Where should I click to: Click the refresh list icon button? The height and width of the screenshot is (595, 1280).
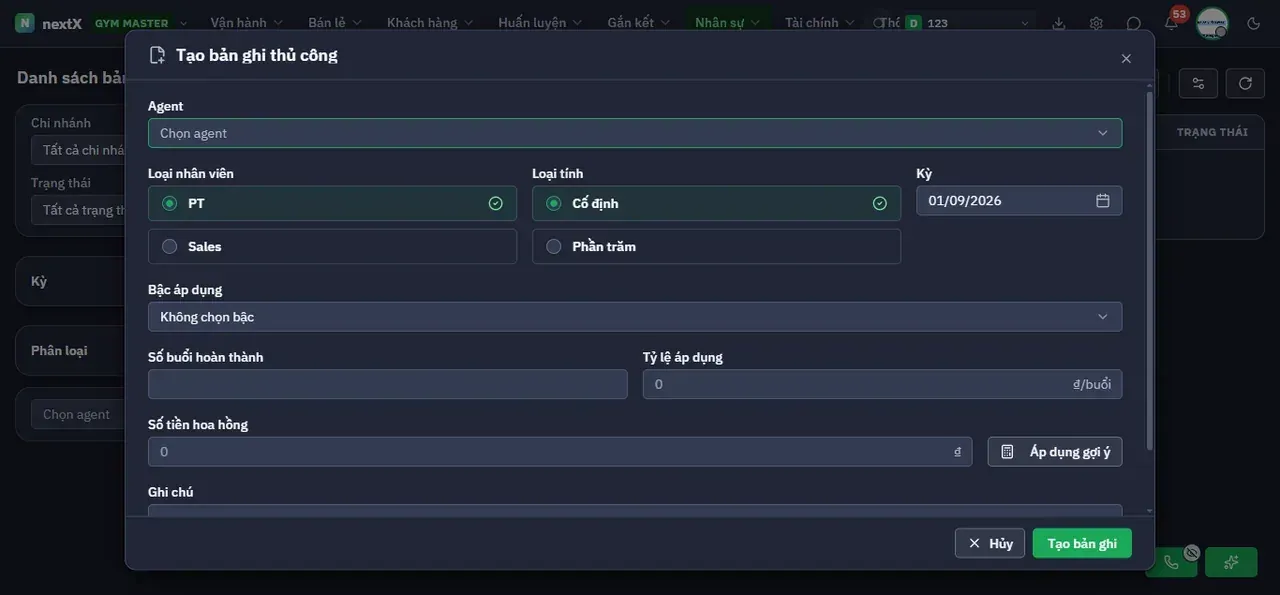1245,83
